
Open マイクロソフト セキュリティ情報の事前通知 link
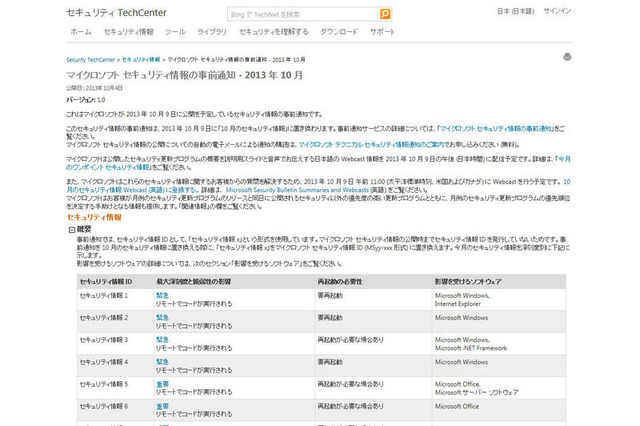[x=496, y=129]
